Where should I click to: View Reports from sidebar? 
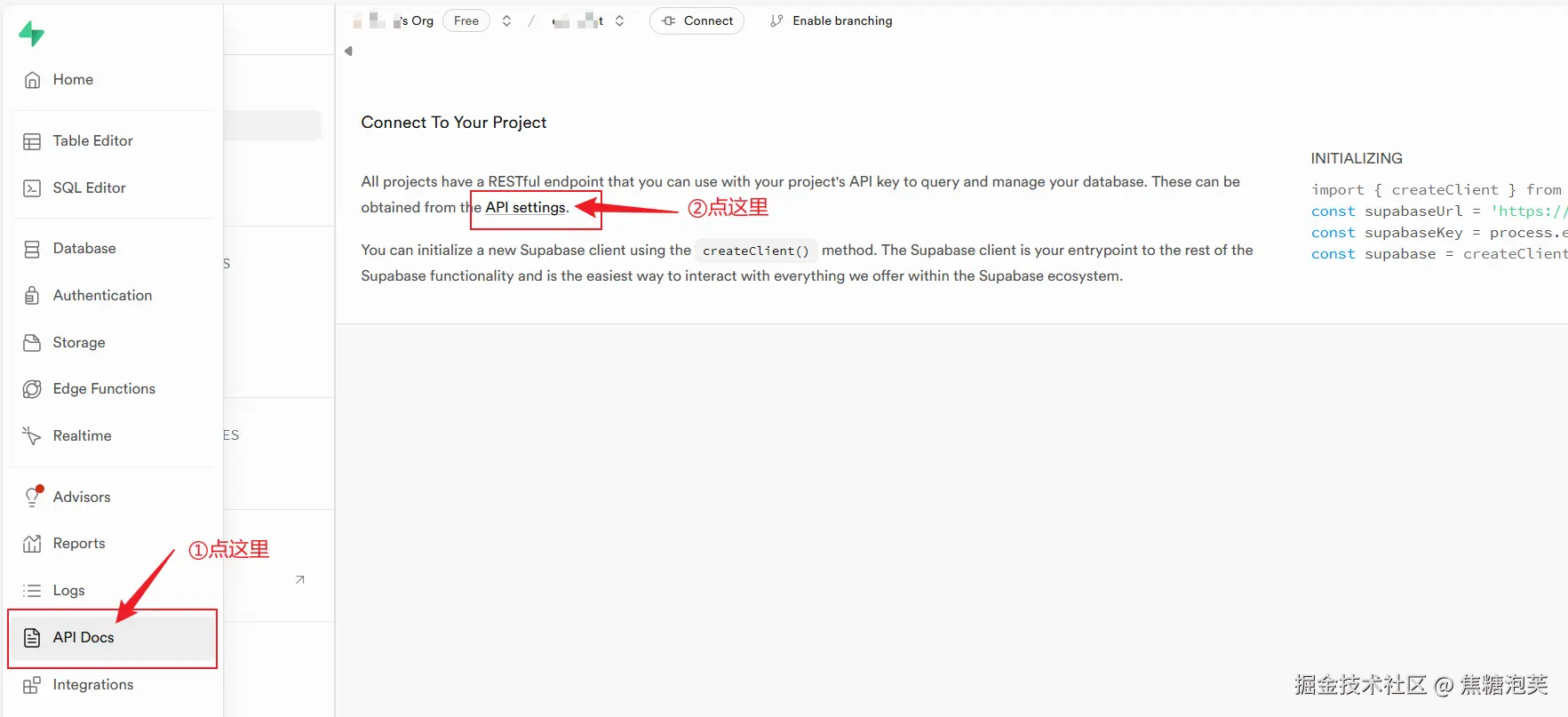pyautogui.click(x=112, y=544)
